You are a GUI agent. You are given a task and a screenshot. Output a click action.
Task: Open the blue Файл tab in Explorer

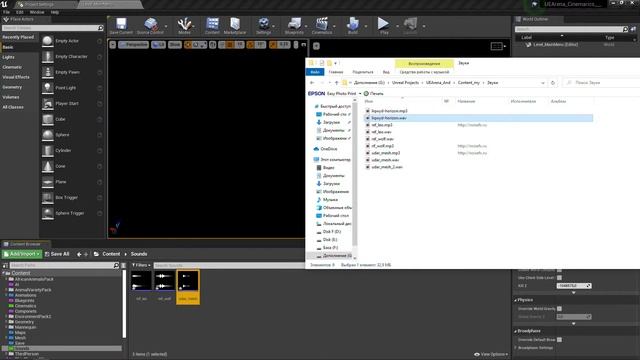(315, 72)
